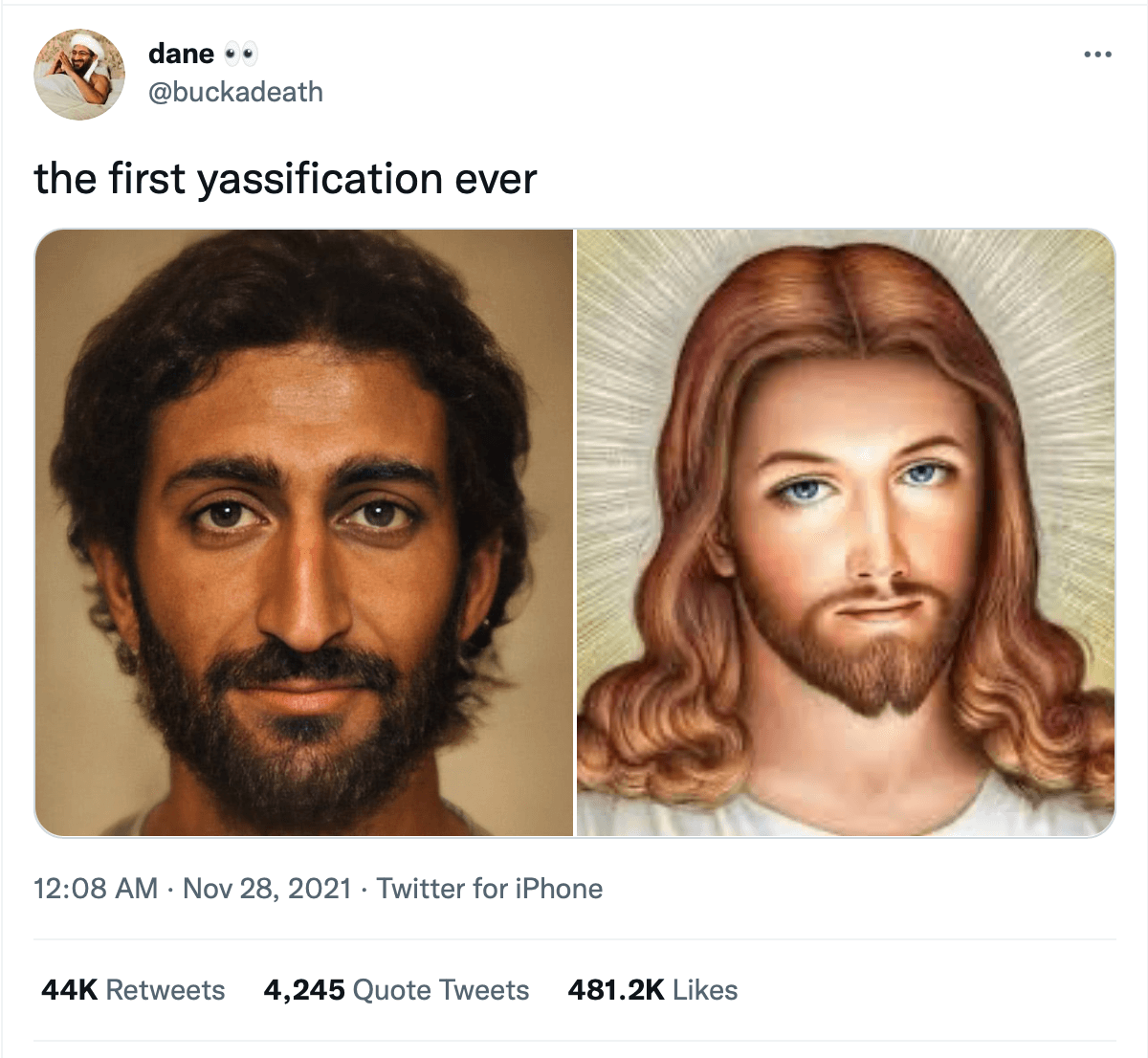View the 481.2K Likes list

[652, 990]
